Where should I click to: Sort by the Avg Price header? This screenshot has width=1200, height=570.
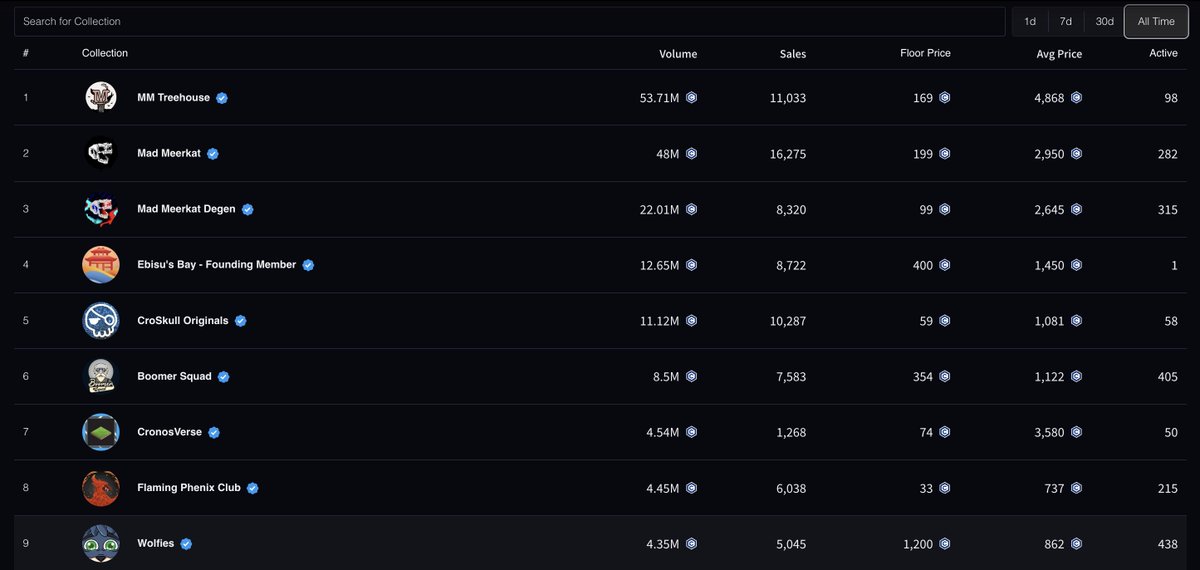[x=1059, y=54]
